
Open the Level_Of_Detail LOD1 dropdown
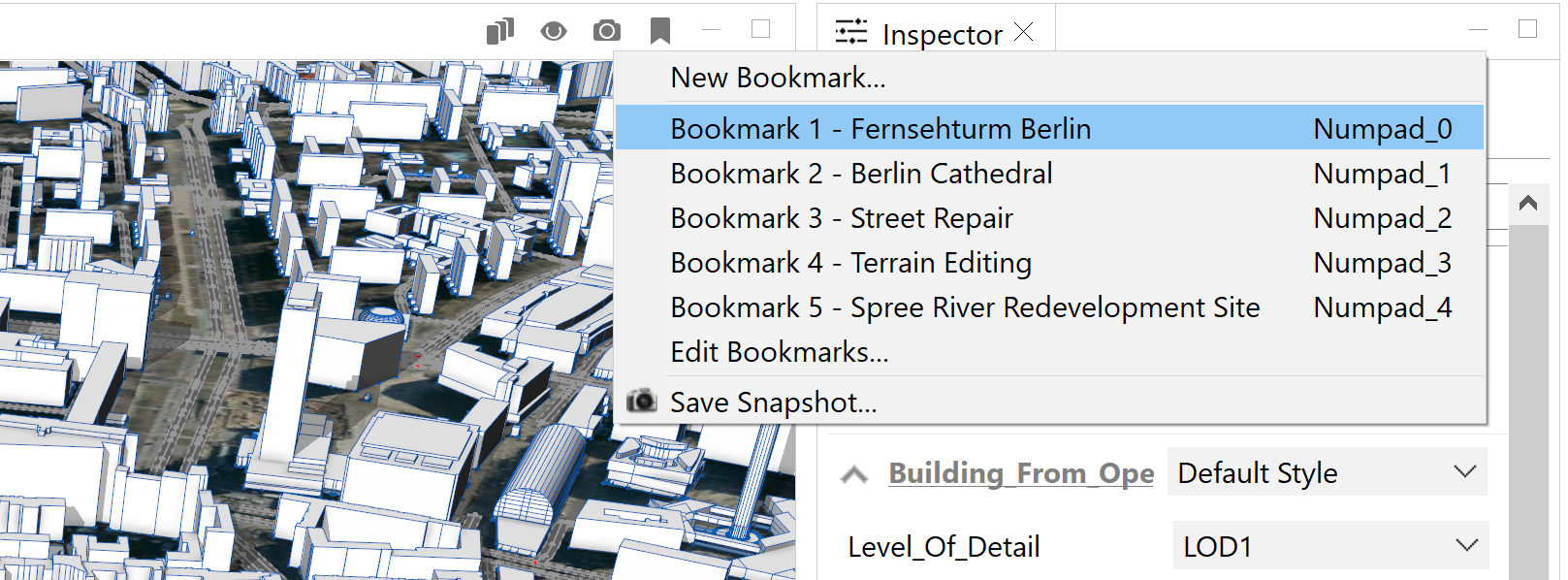1329,546
